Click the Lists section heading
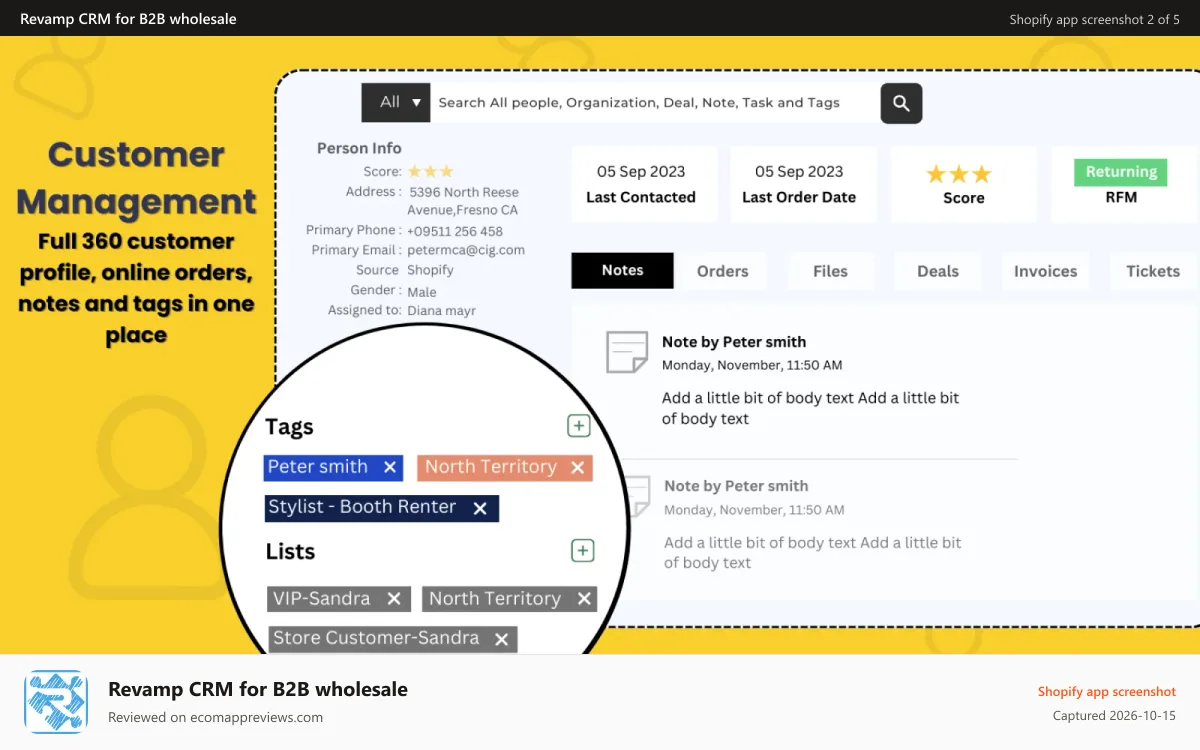The image size is (1200, 750). (290, 551)
